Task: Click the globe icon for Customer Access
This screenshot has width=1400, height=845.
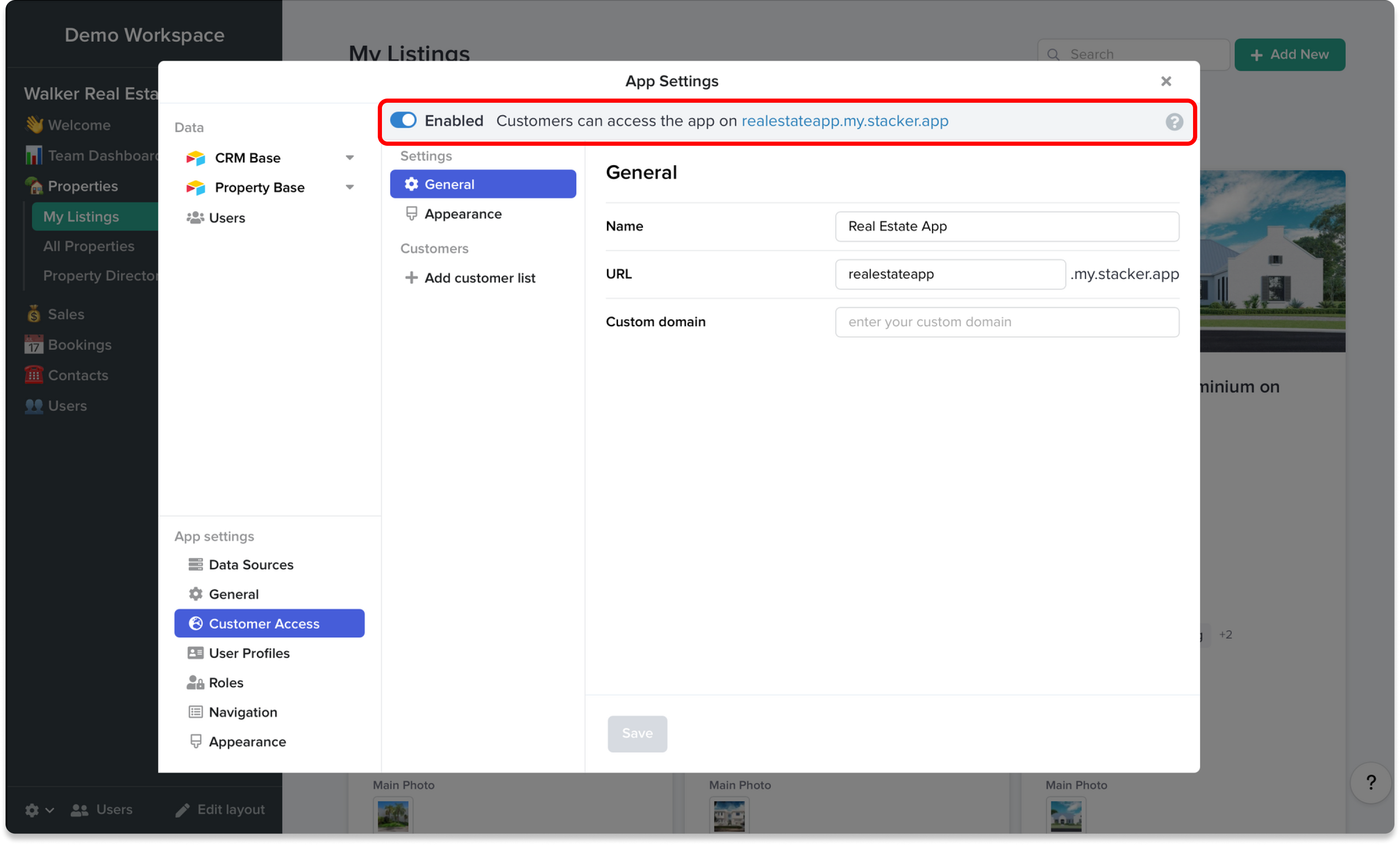Action: (195, 623)
